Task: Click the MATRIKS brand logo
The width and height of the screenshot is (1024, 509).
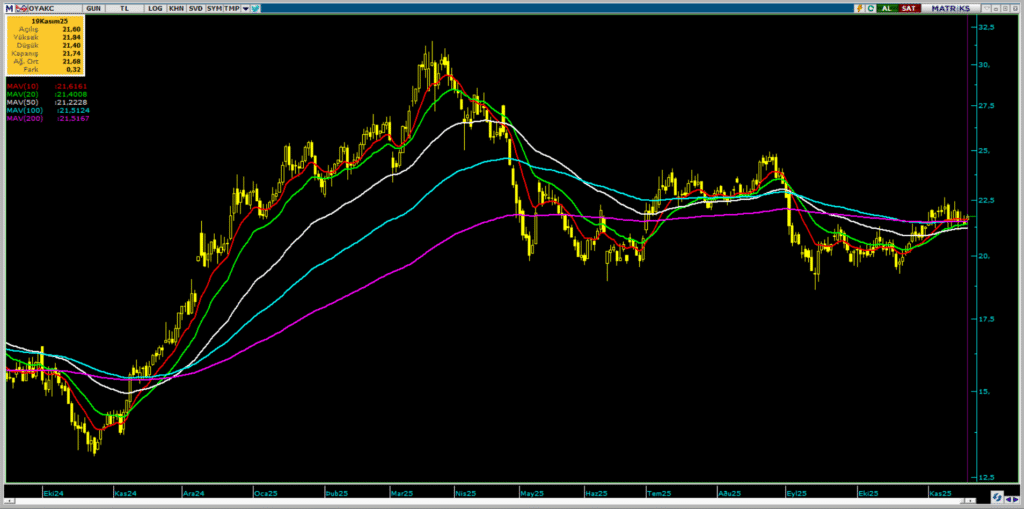Action: tap(950, 8)
